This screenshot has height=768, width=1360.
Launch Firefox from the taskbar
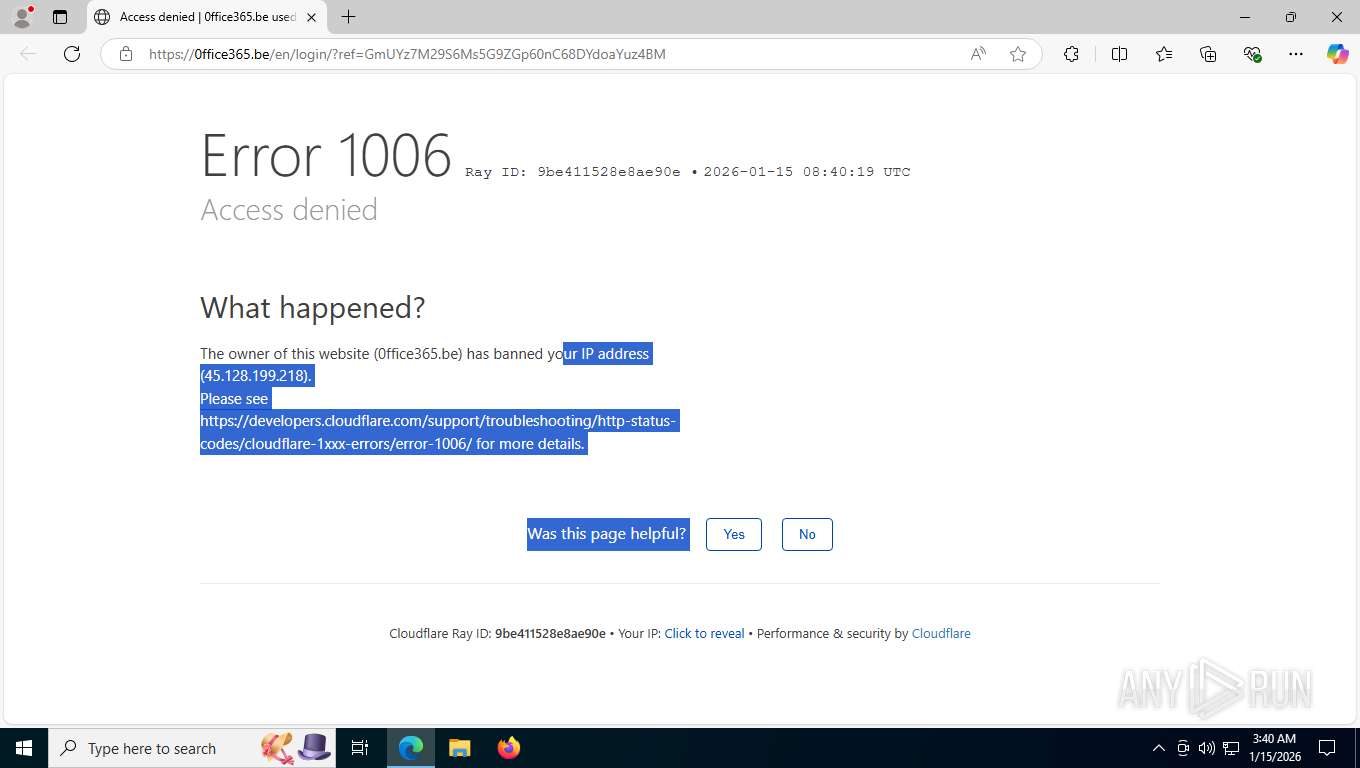pos(508,748)
